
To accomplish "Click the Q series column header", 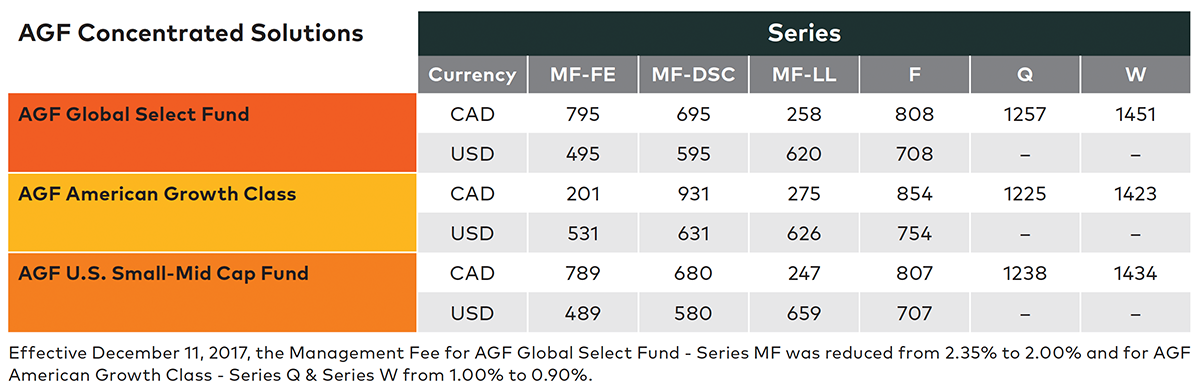I will (1026, 74).
